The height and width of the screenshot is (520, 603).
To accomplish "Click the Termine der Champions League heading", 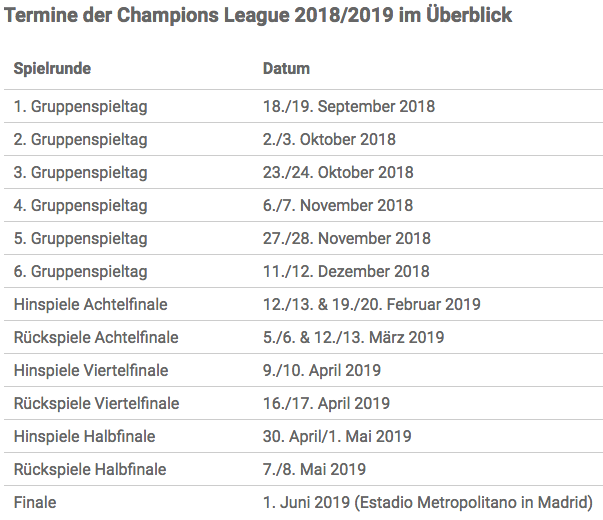I will pyautogui.click(x=258, y=15).
